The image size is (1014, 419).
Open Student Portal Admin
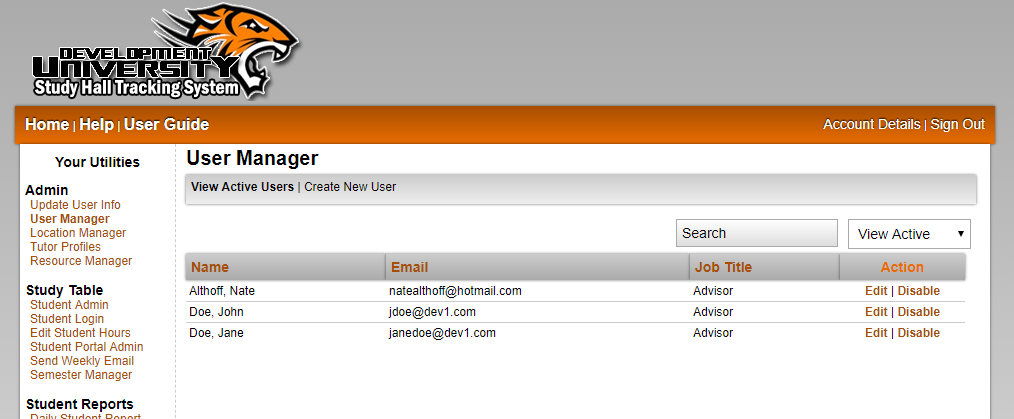pos(86,347)
